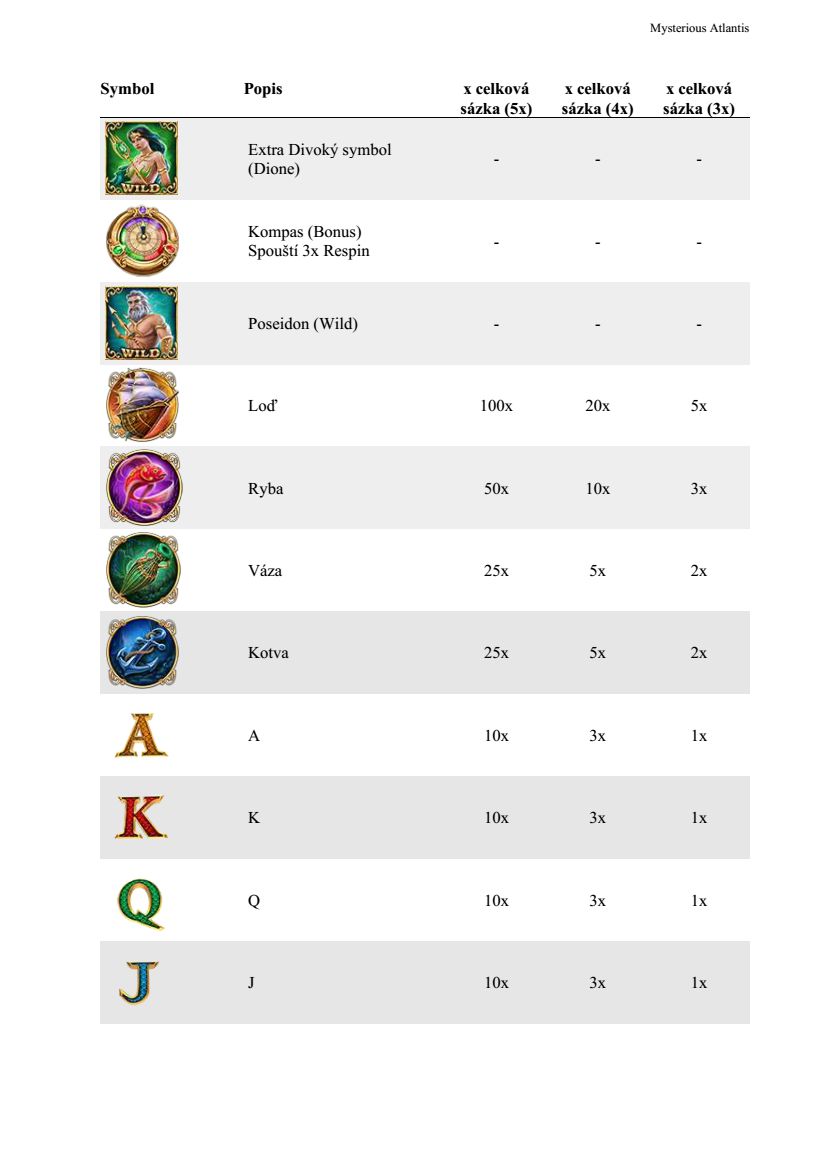
Task: Select the blue anchor symbol icon
Action: tap(141, 653)
